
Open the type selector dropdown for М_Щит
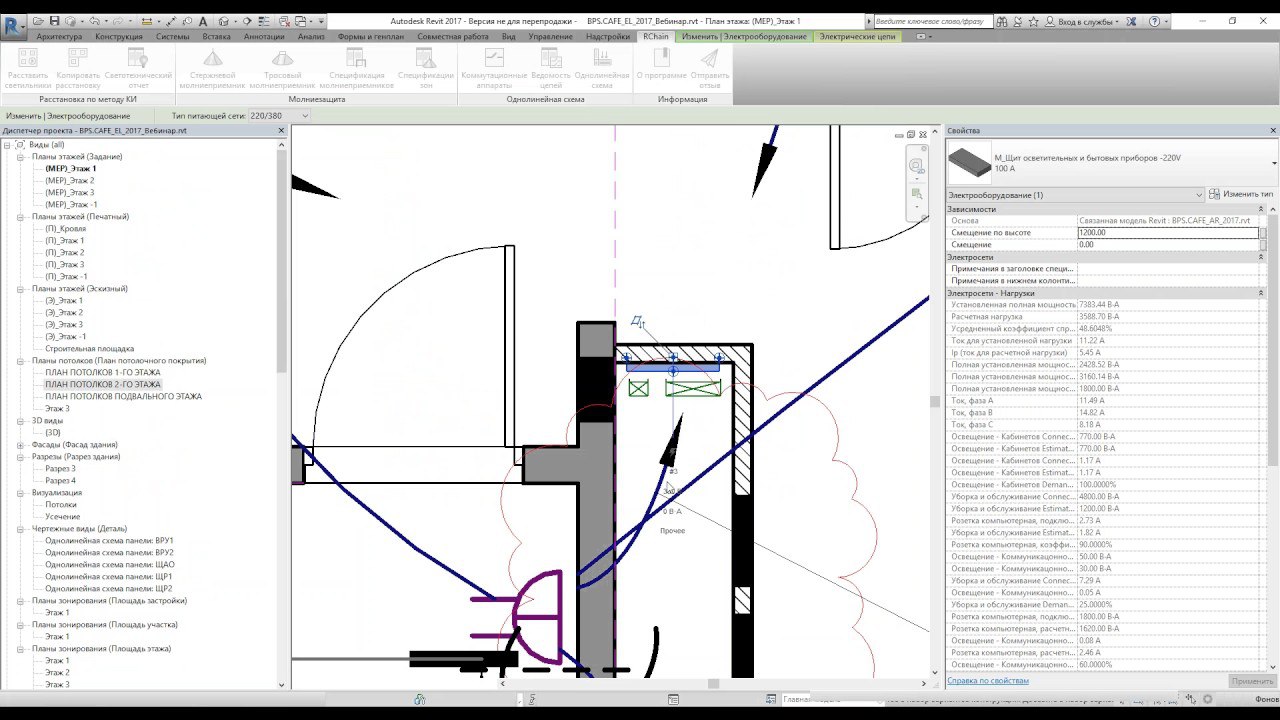coord(1274,163)
